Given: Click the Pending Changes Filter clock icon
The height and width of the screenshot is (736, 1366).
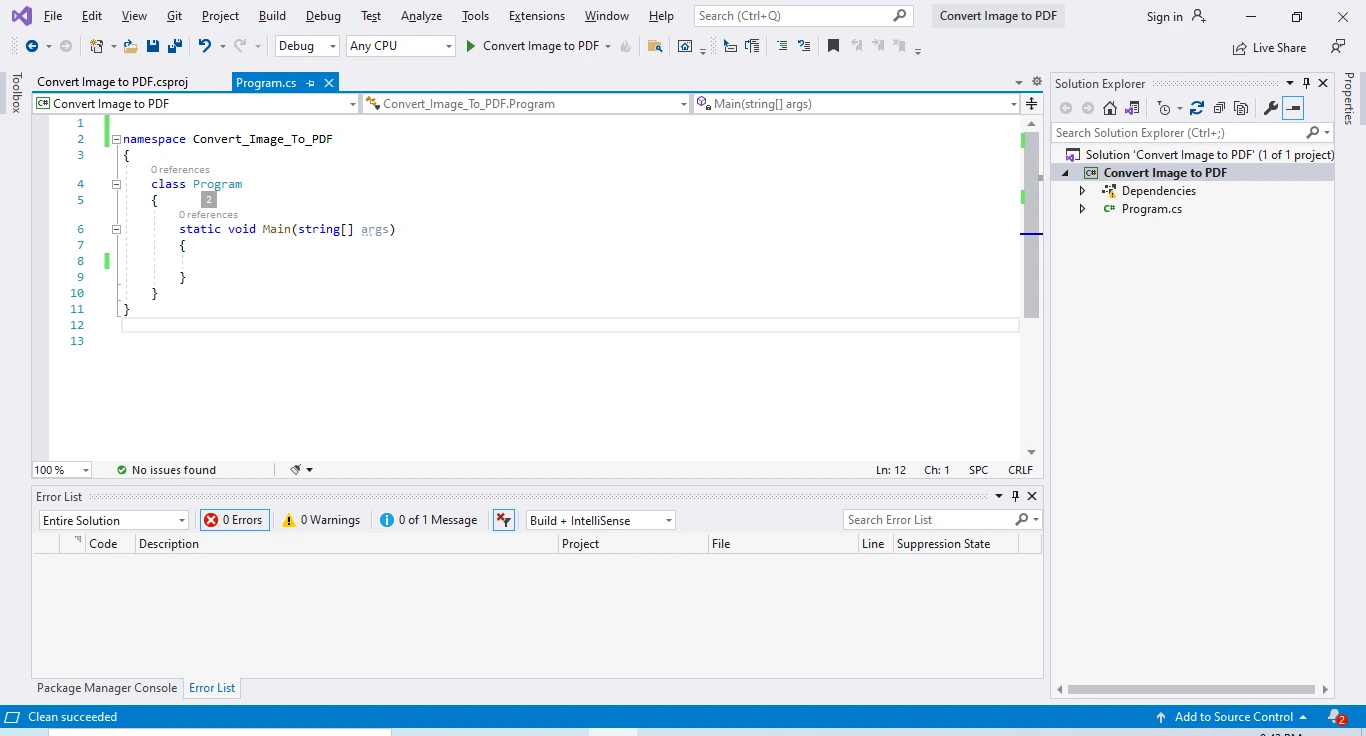Looking at the screenshot, I should coord(1164,108).
